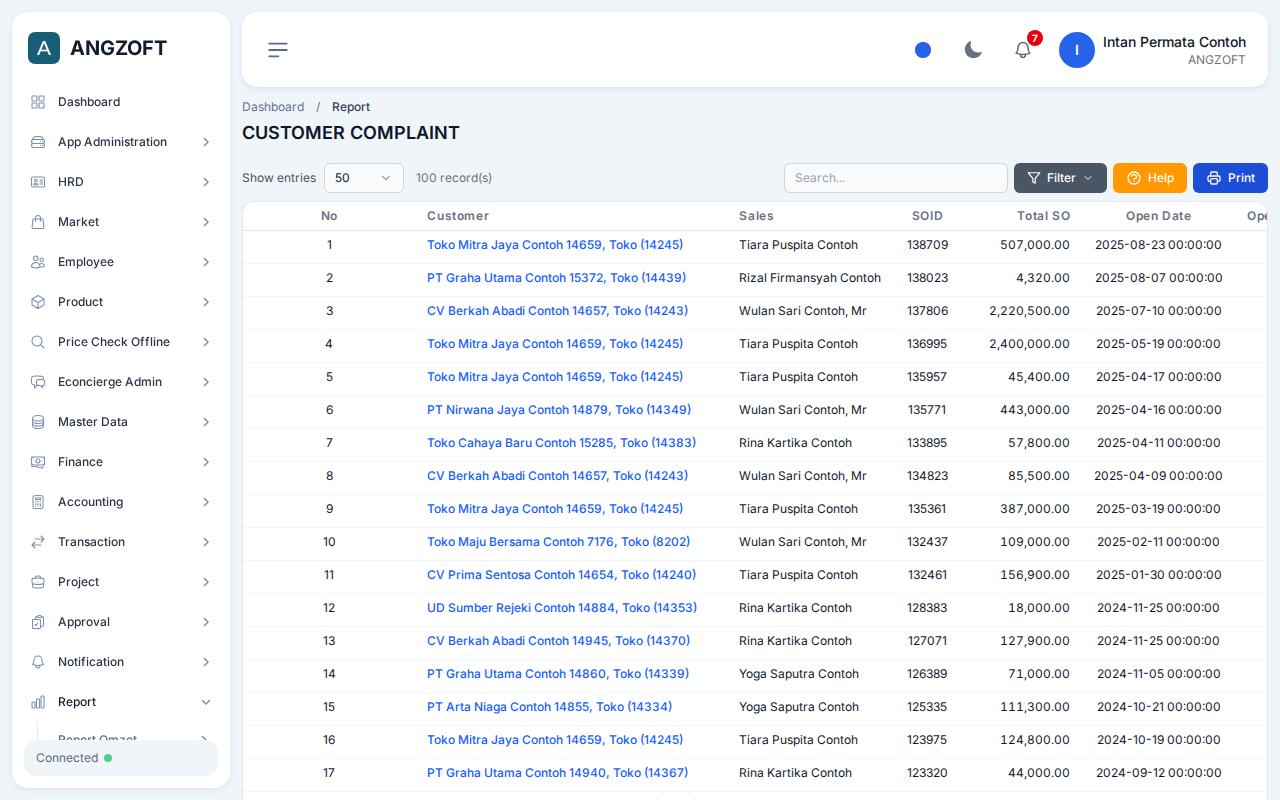1280x800 pixels.
Task: Open customer PT Nirwana Jaya Contoh 14879 link
Action: pos(559,410)
